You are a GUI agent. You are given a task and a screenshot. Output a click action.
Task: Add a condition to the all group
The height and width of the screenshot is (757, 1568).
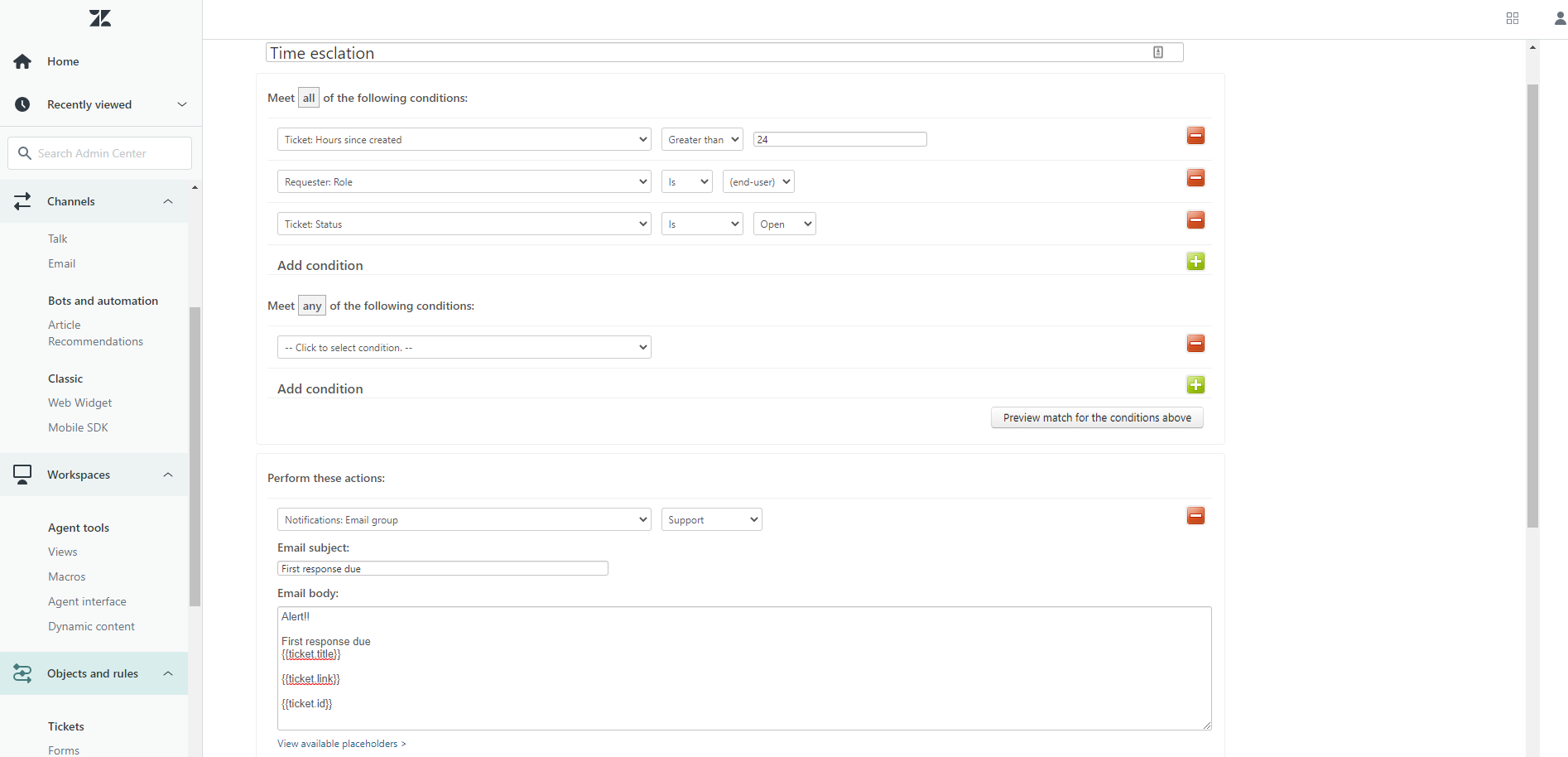(x=1195, y=262)
